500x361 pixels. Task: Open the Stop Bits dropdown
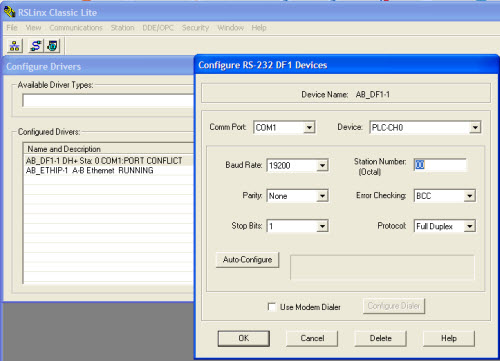322,226
